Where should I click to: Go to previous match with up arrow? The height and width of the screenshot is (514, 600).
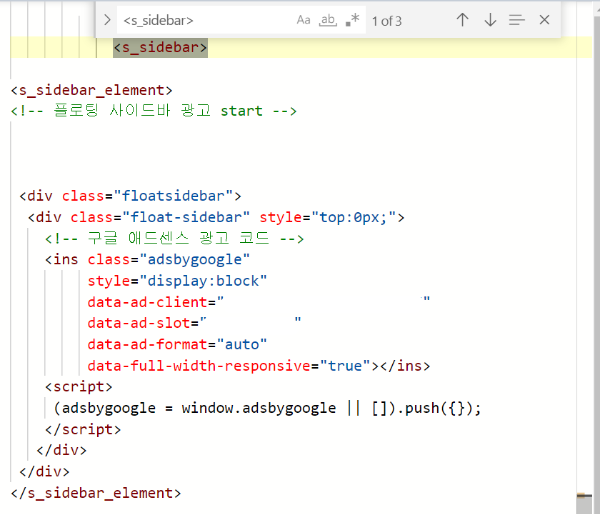(462, 20)
